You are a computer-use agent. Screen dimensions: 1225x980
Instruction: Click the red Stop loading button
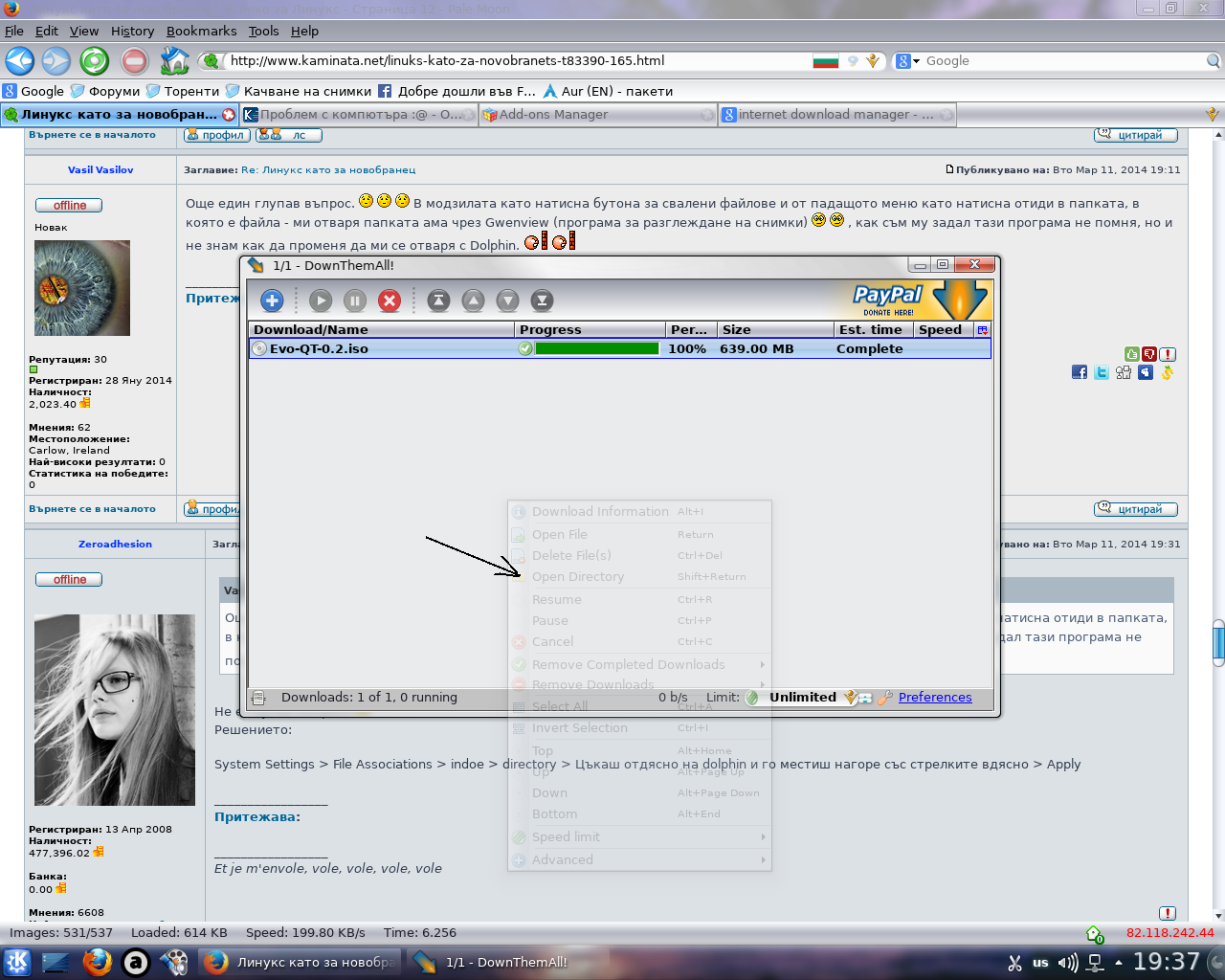[x=134, y=60]
